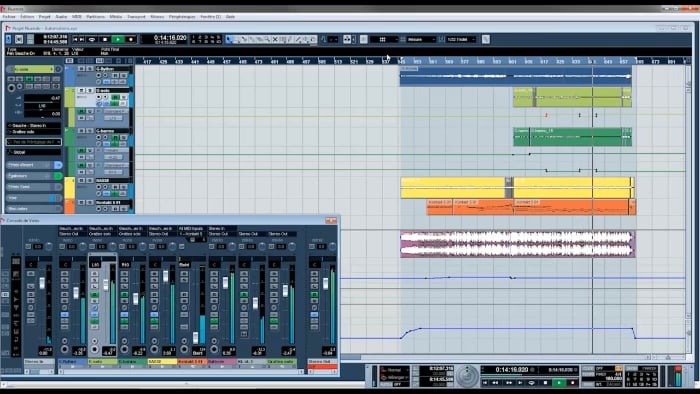This screenshot has height=394, width=700.
Task: Click the mixer horizontal scrollbar
Action: tap(181, 371)
